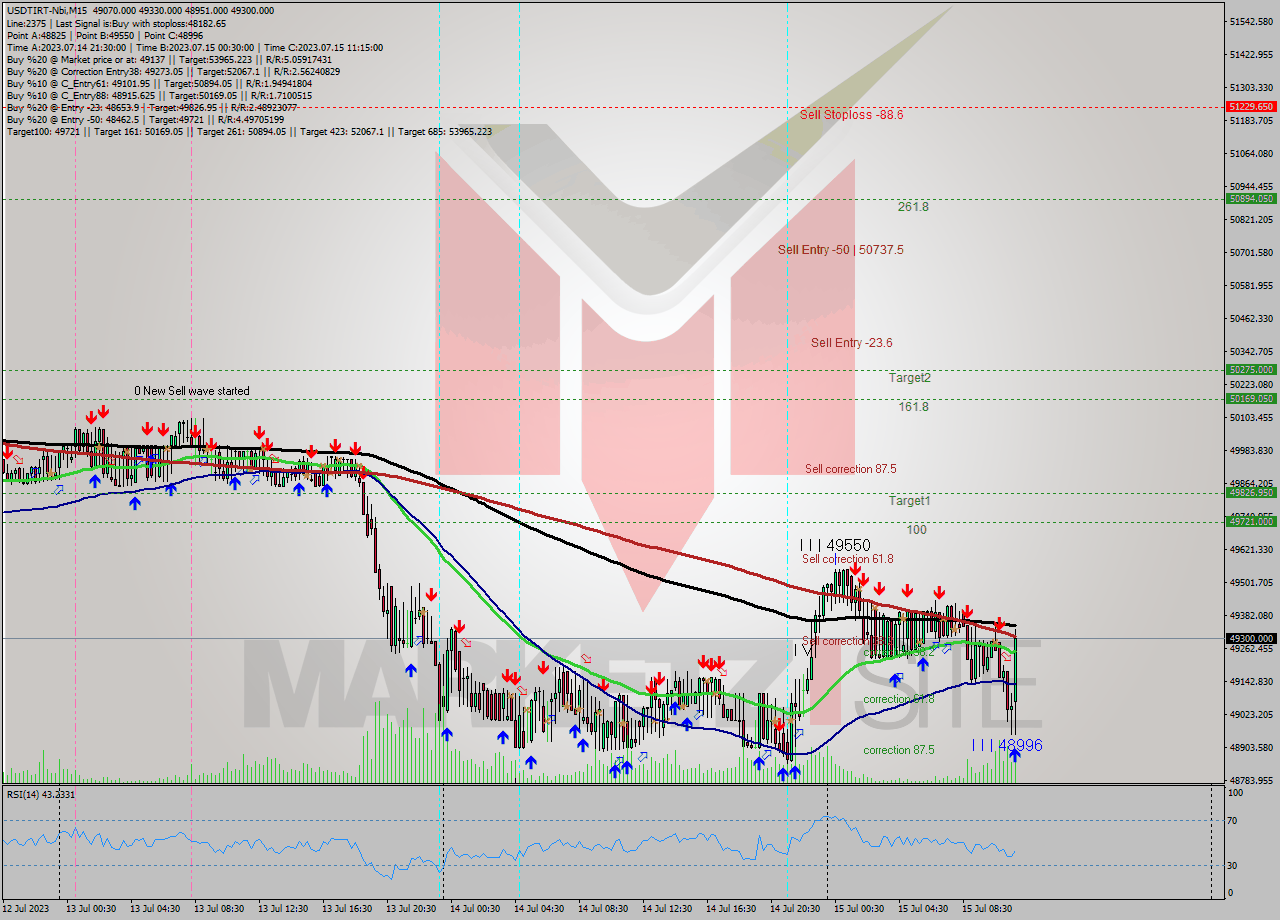
Task: Click the green 50275.000 price tag
Action: pos(1251,370)
